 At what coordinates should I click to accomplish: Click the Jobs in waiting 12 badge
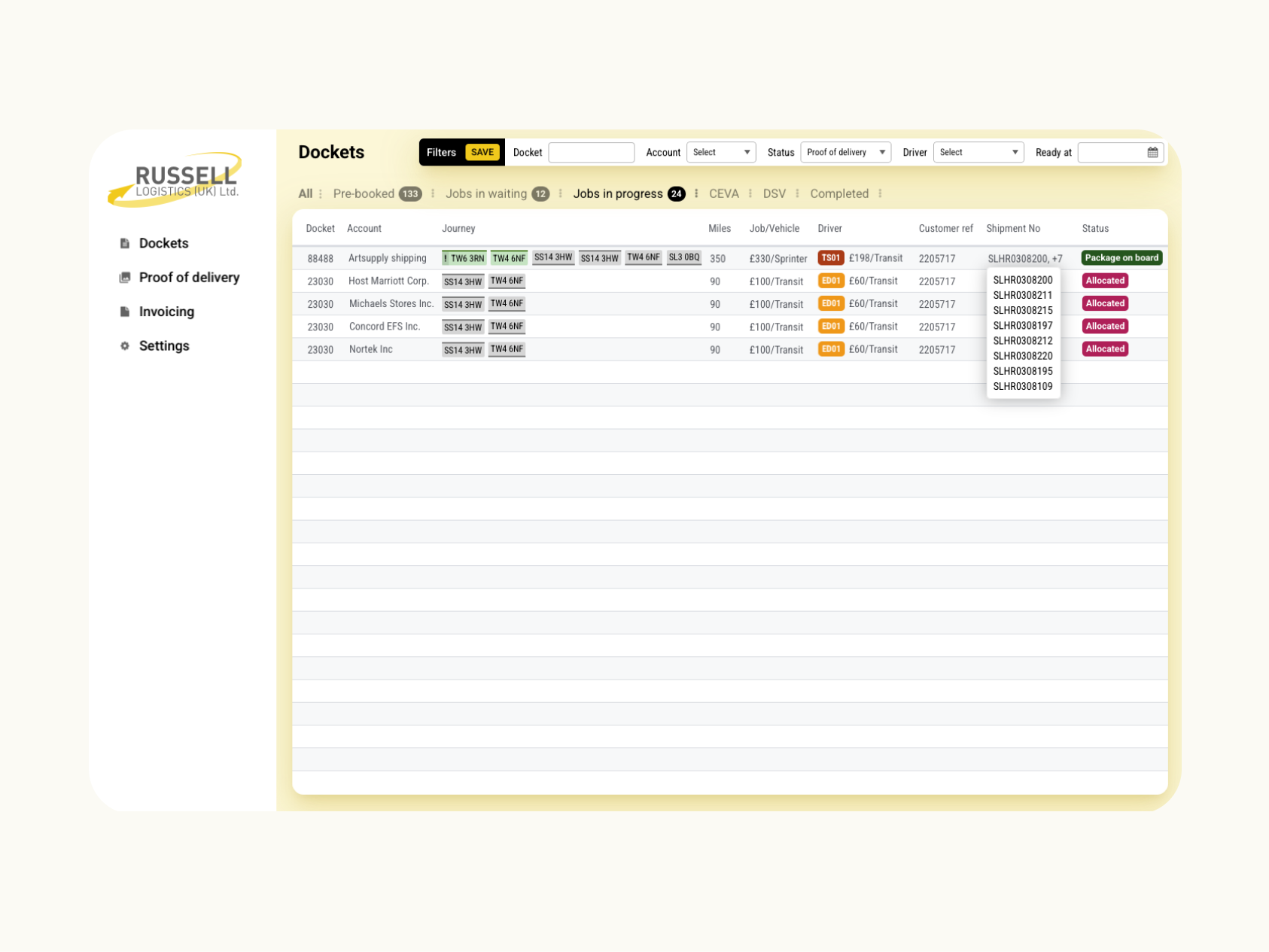tap(540, 194)
